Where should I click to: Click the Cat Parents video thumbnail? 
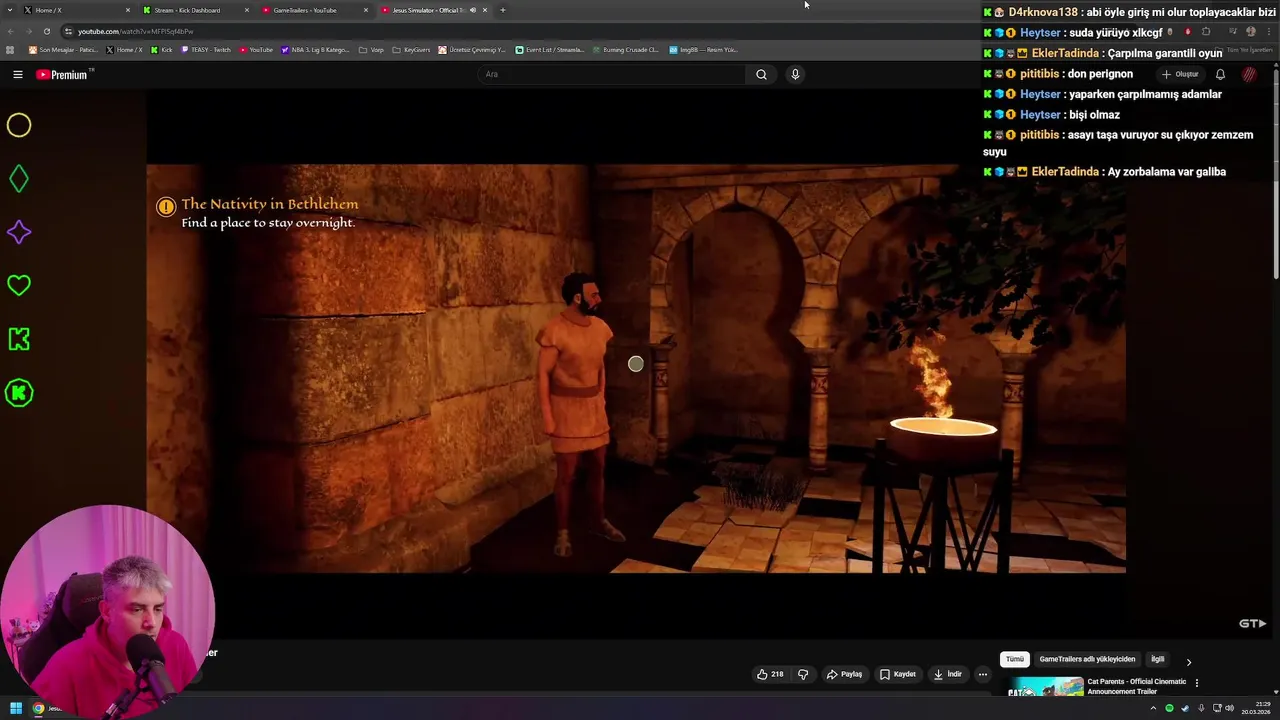pyautogui.click(x=1045, y=687)
